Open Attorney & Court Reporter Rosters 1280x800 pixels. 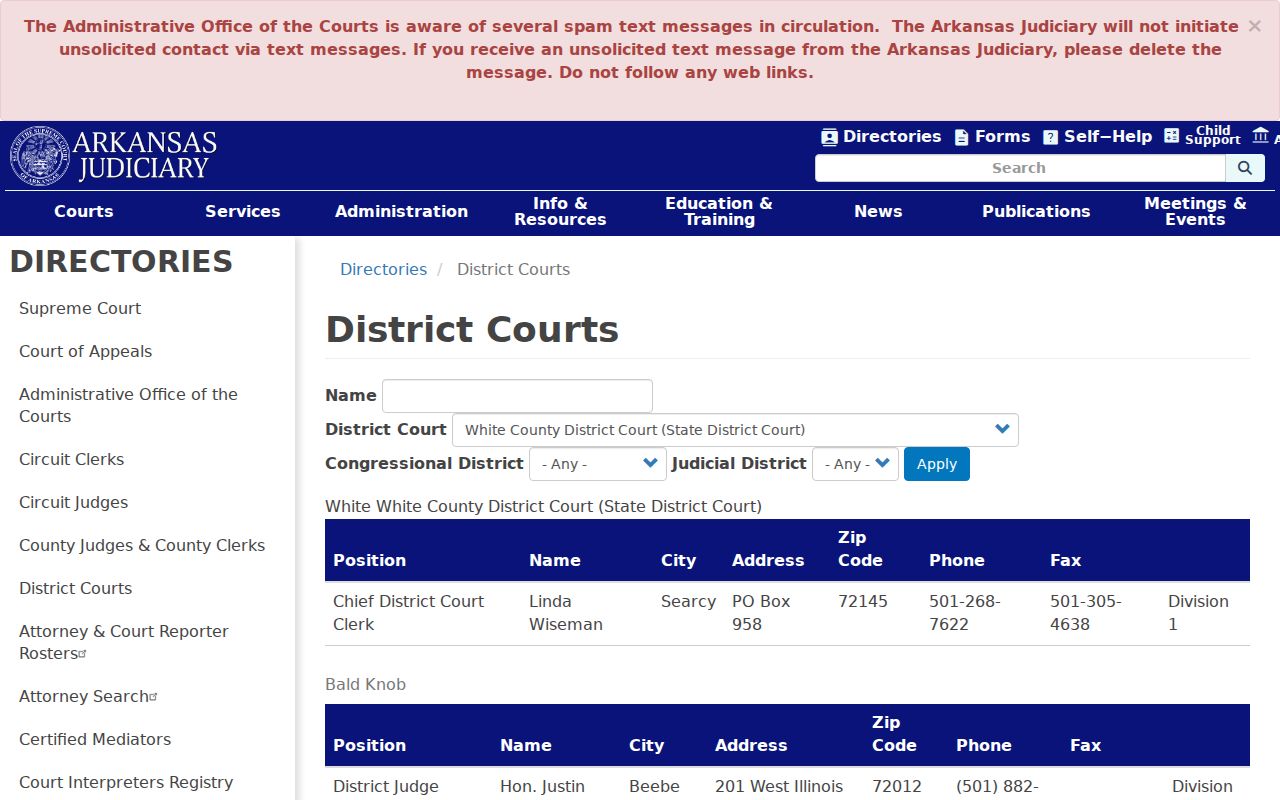[123, 642]
